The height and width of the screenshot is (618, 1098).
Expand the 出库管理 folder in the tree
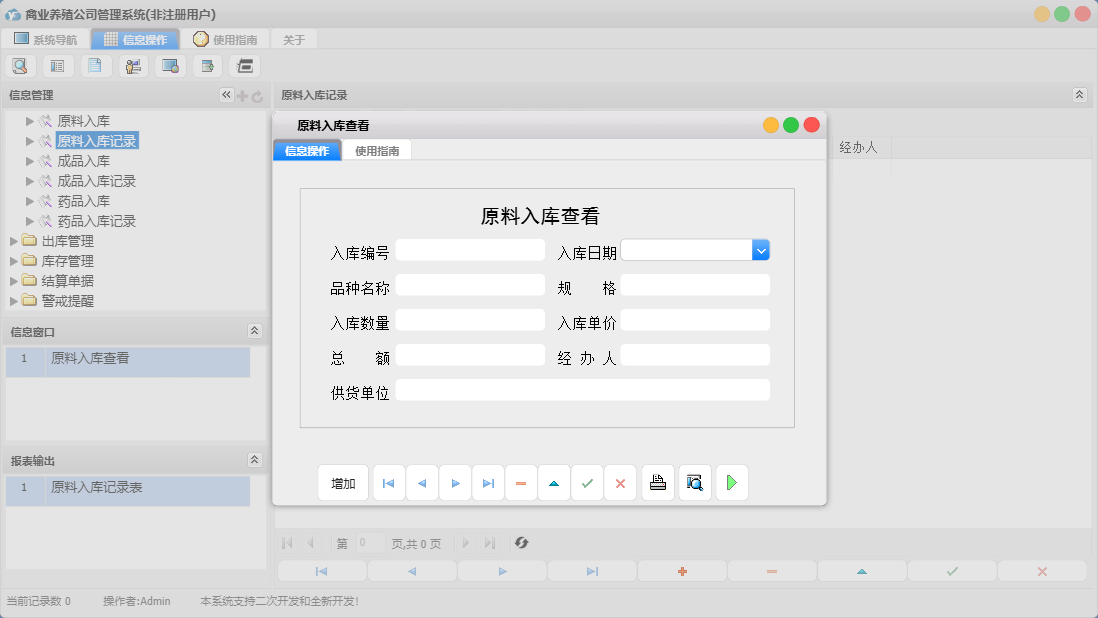tap(16, 240)
